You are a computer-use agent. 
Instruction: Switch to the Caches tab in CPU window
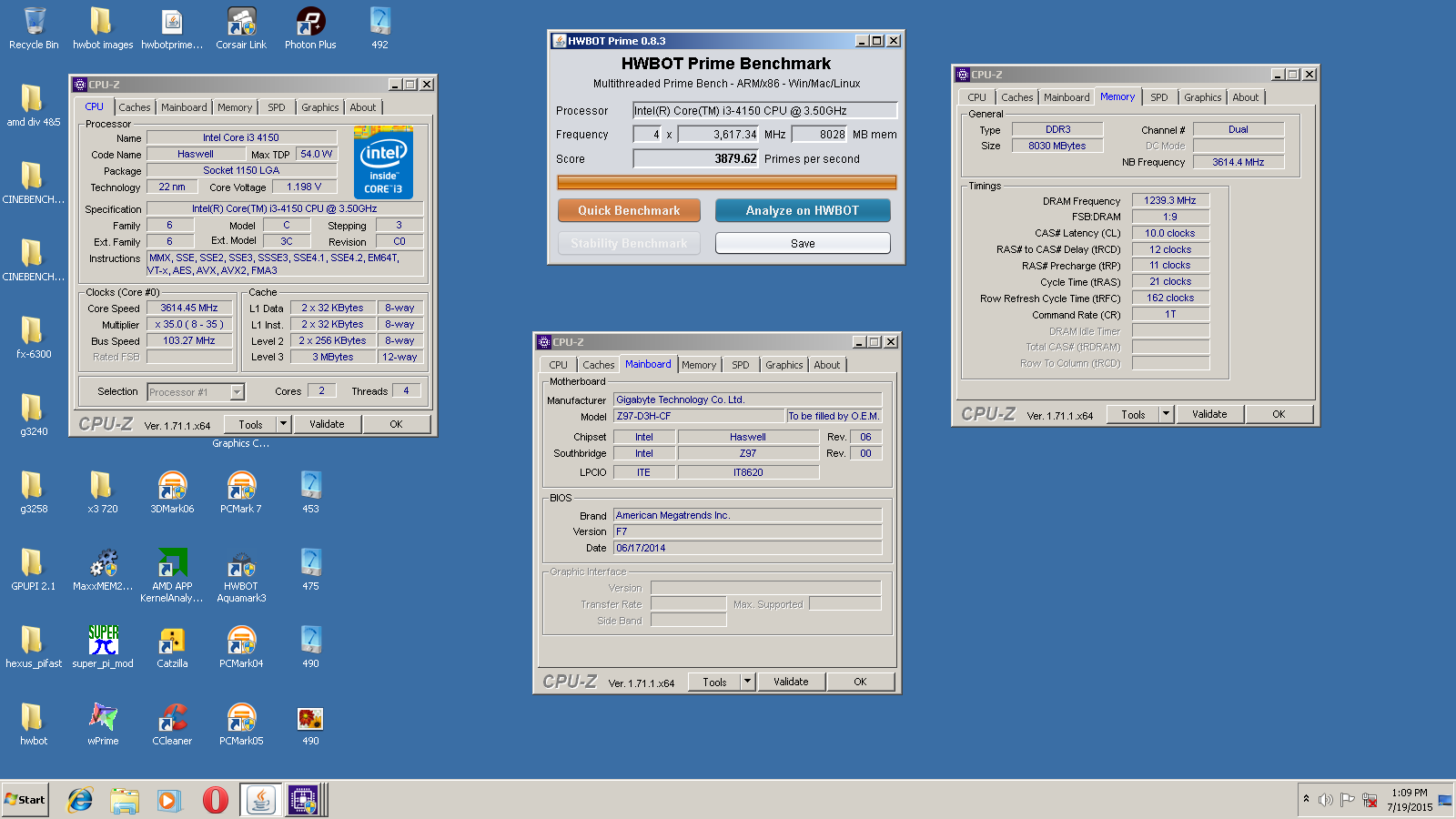tap(135, 107)
